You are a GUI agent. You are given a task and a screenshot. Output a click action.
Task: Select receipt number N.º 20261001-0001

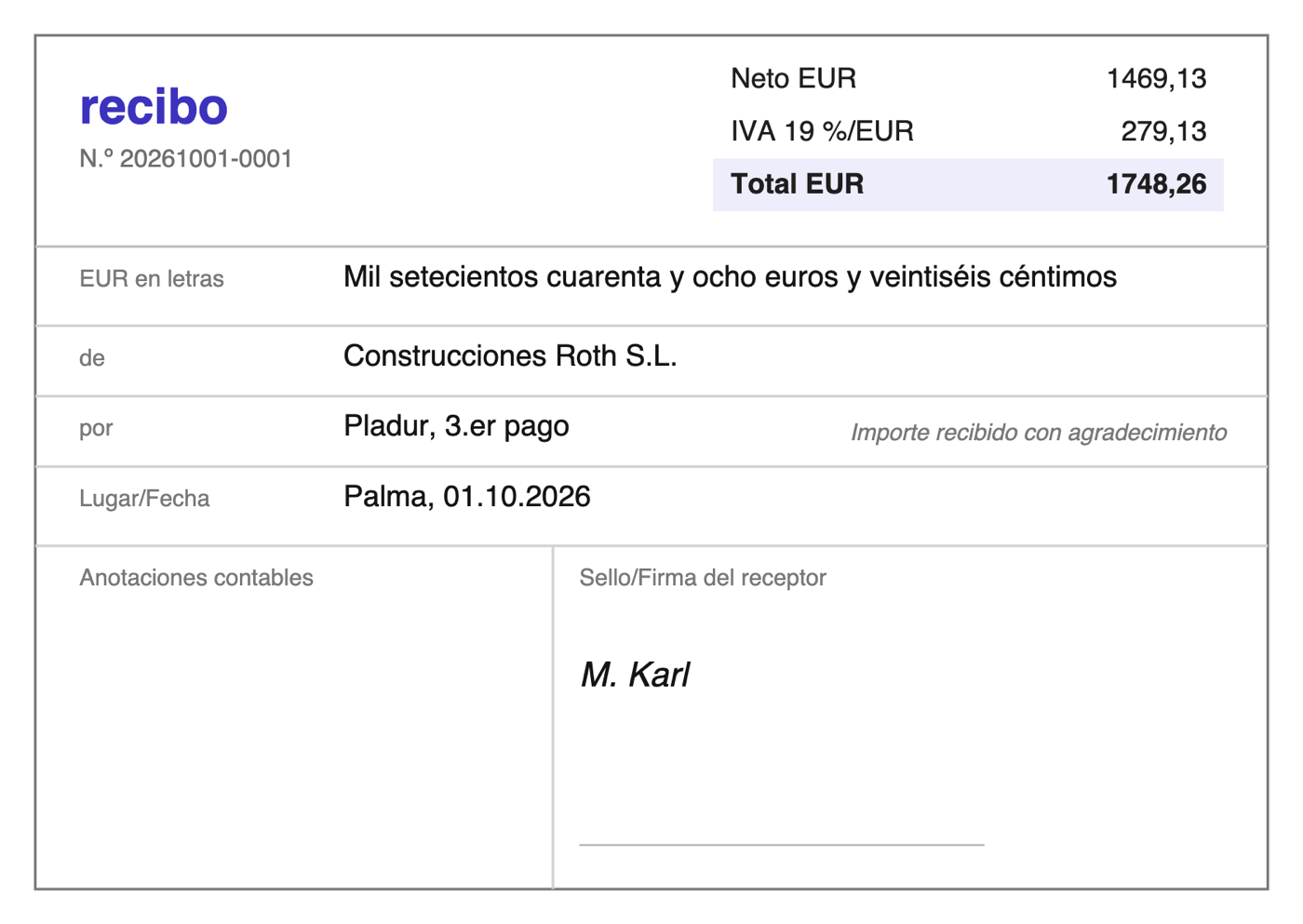coord(186,159)
